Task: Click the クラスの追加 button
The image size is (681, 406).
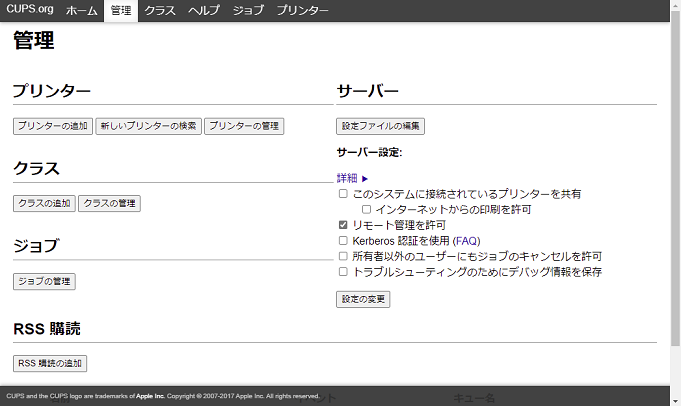Action: (x=44, y=204)
